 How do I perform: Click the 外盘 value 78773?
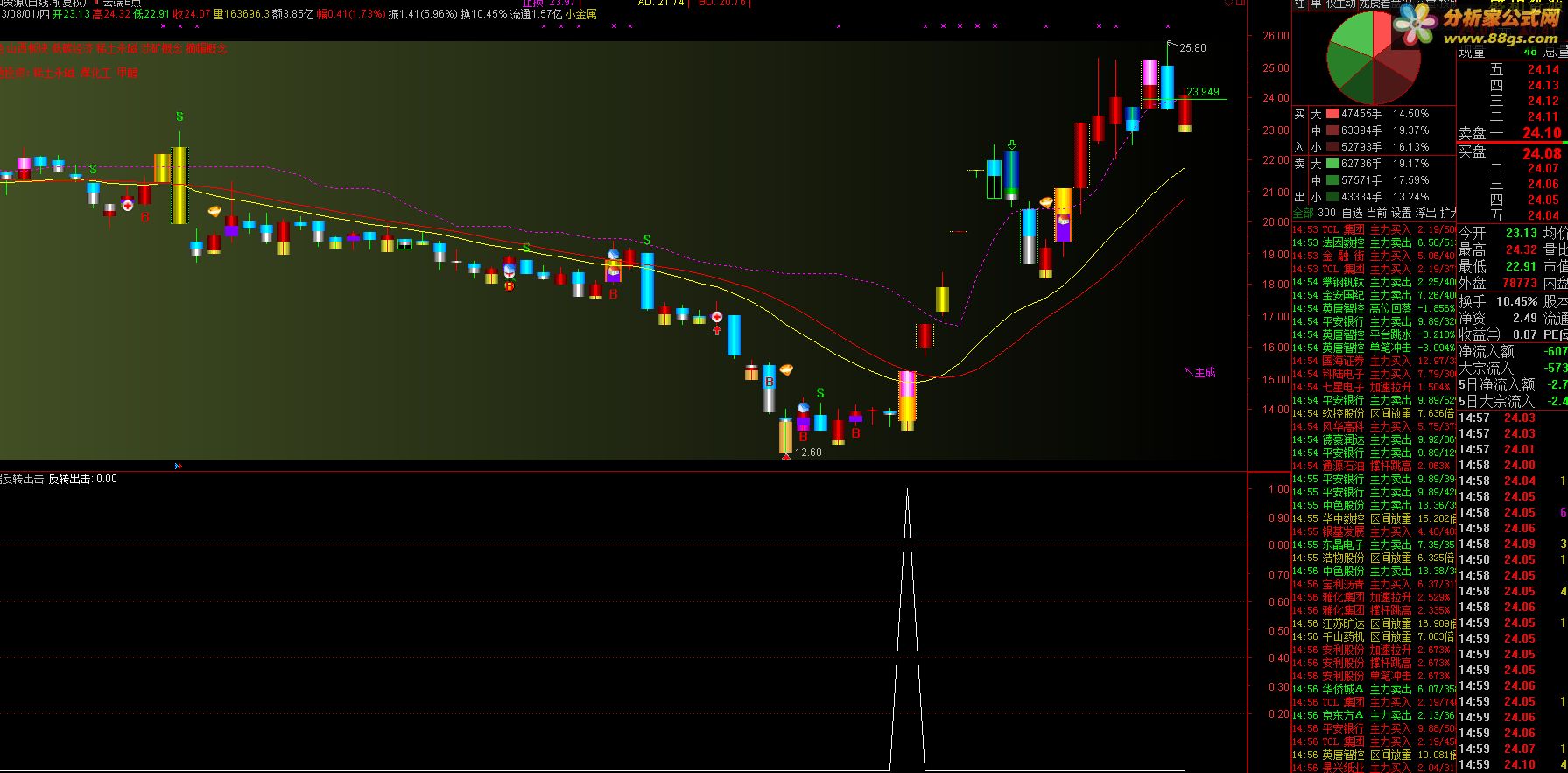click(x=1520, y=284)
